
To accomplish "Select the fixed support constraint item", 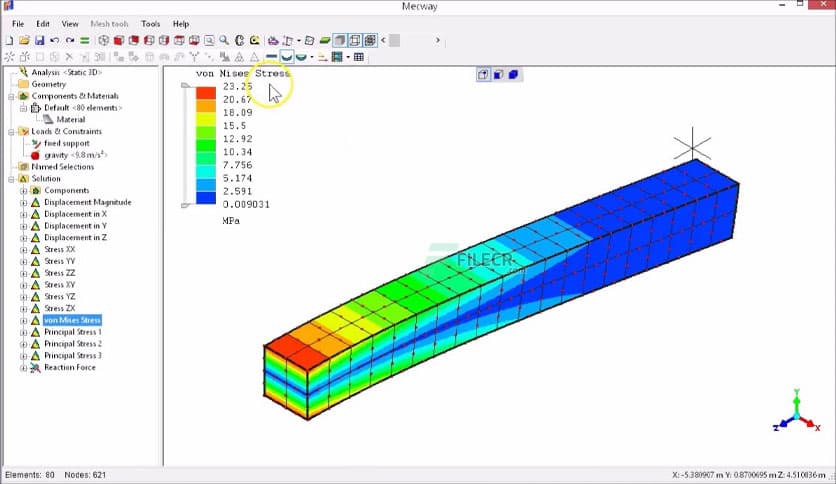I will click(66, 143).
